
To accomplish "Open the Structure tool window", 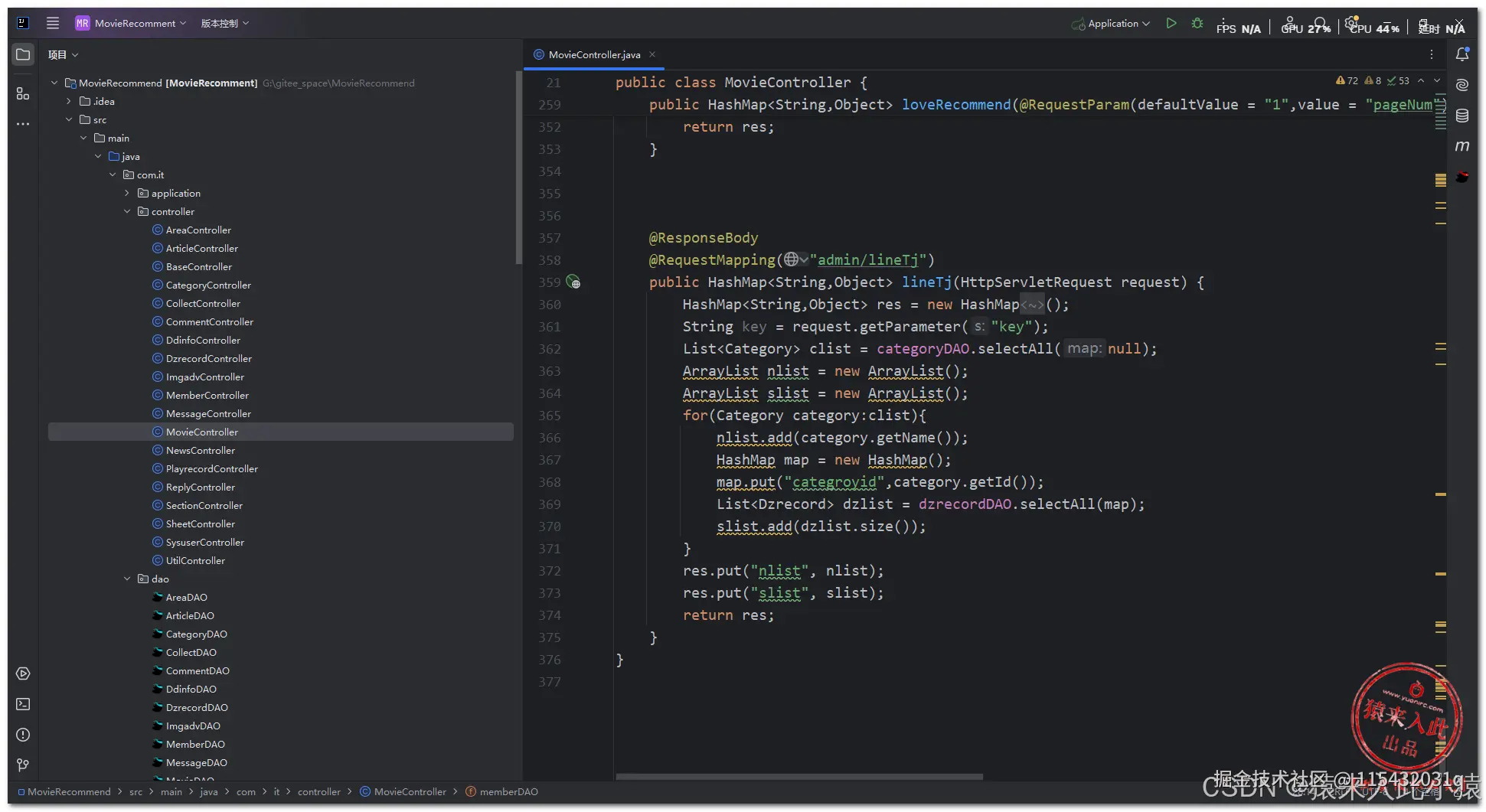I will [x=23, y=93].
